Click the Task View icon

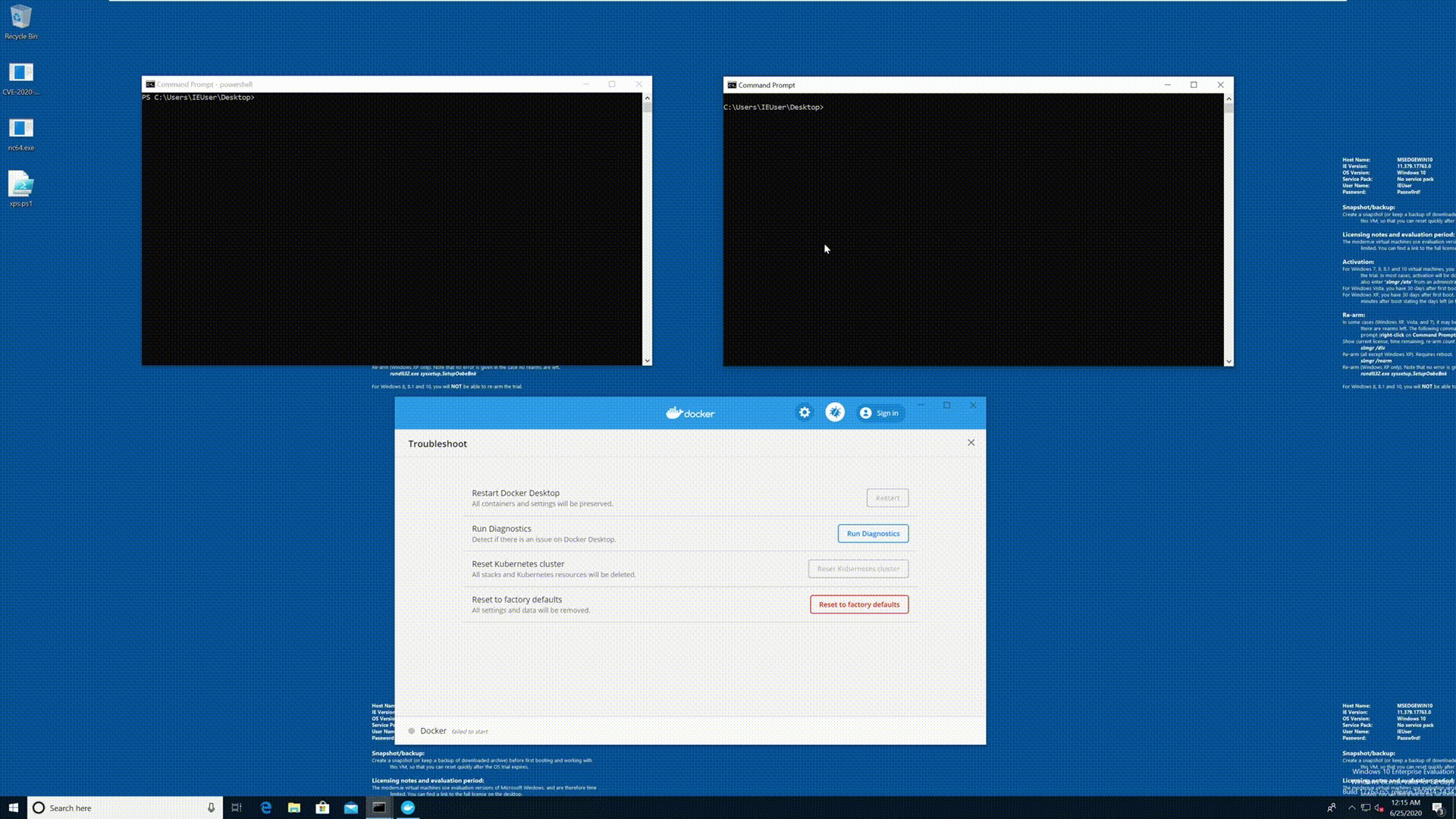(x=237, y=808)
